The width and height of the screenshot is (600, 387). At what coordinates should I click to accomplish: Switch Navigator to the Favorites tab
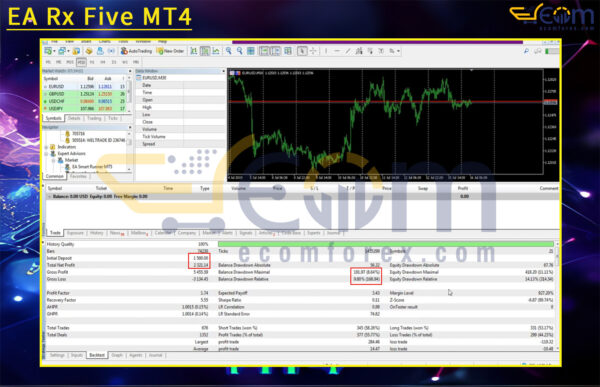coord(78,176)
